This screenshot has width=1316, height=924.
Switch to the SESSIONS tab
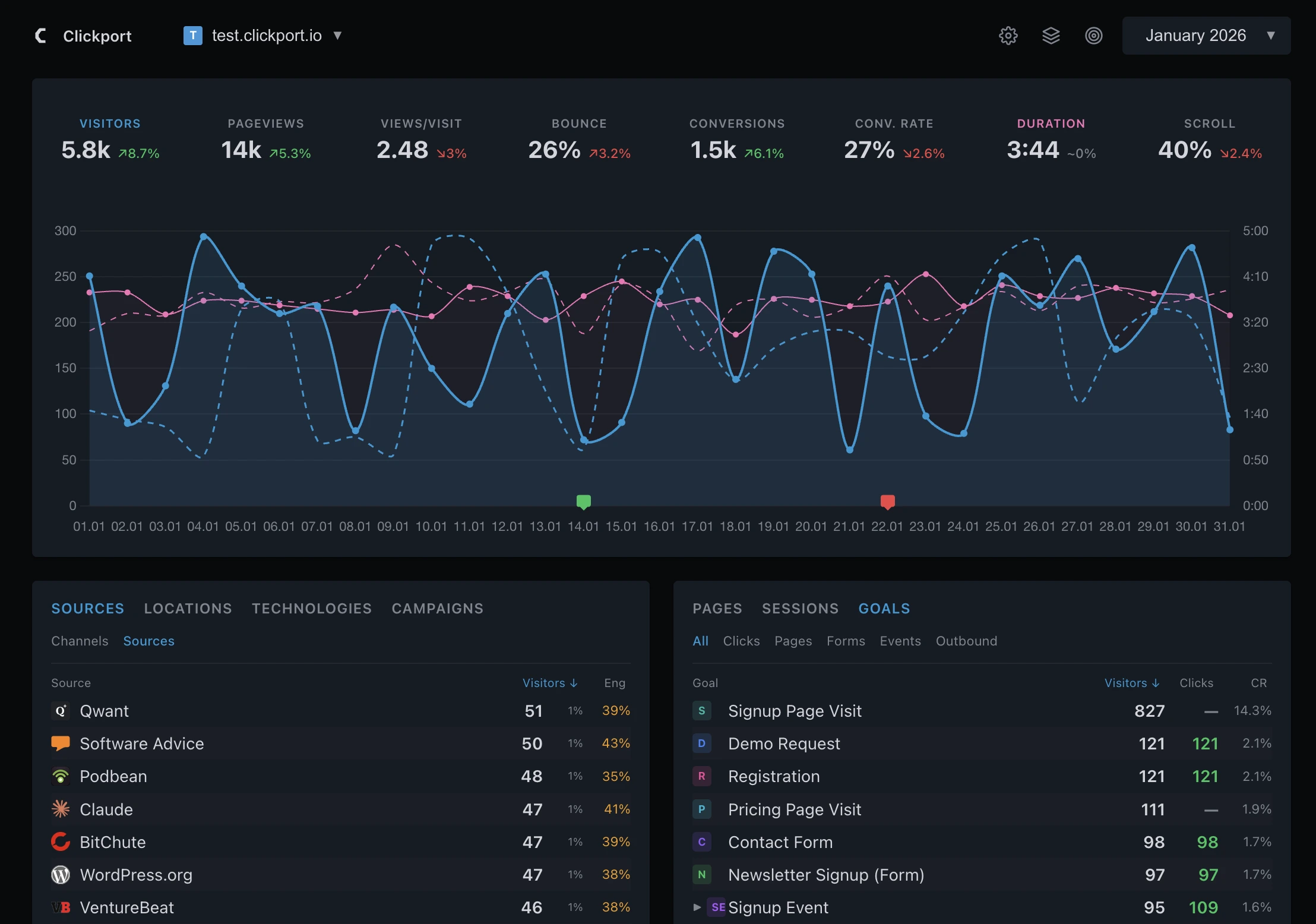pyautogui.click(x=799, y=608)
